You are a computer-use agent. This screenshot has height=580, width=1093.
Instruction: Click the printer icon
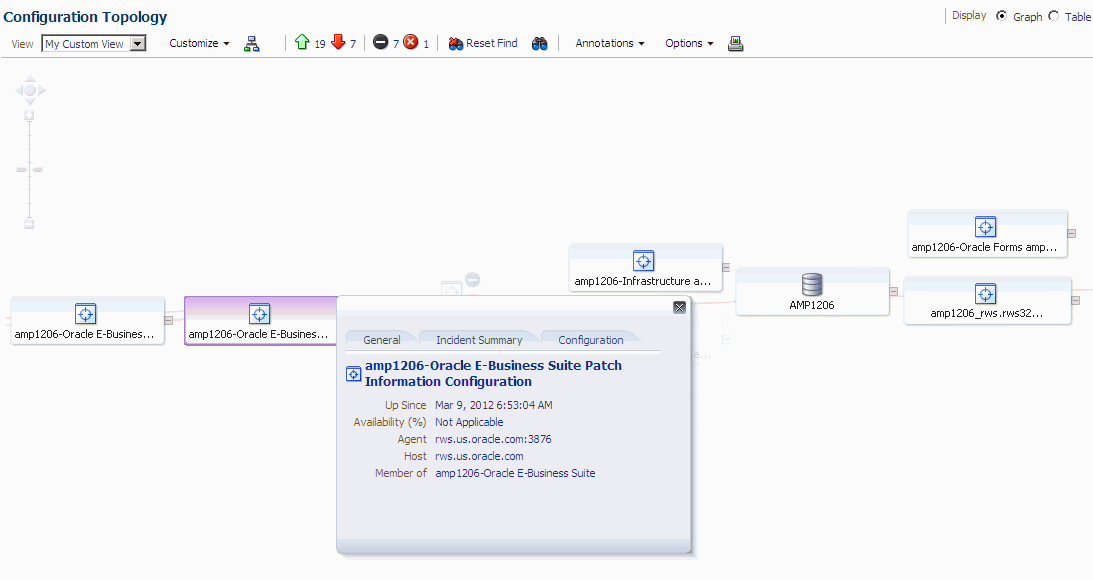tap(735, 44)
